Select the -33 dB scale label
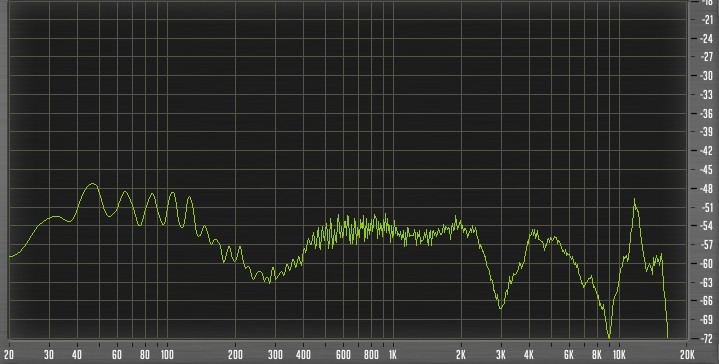The height and width of the screenshot is (364, 719). tap(707, 94)
